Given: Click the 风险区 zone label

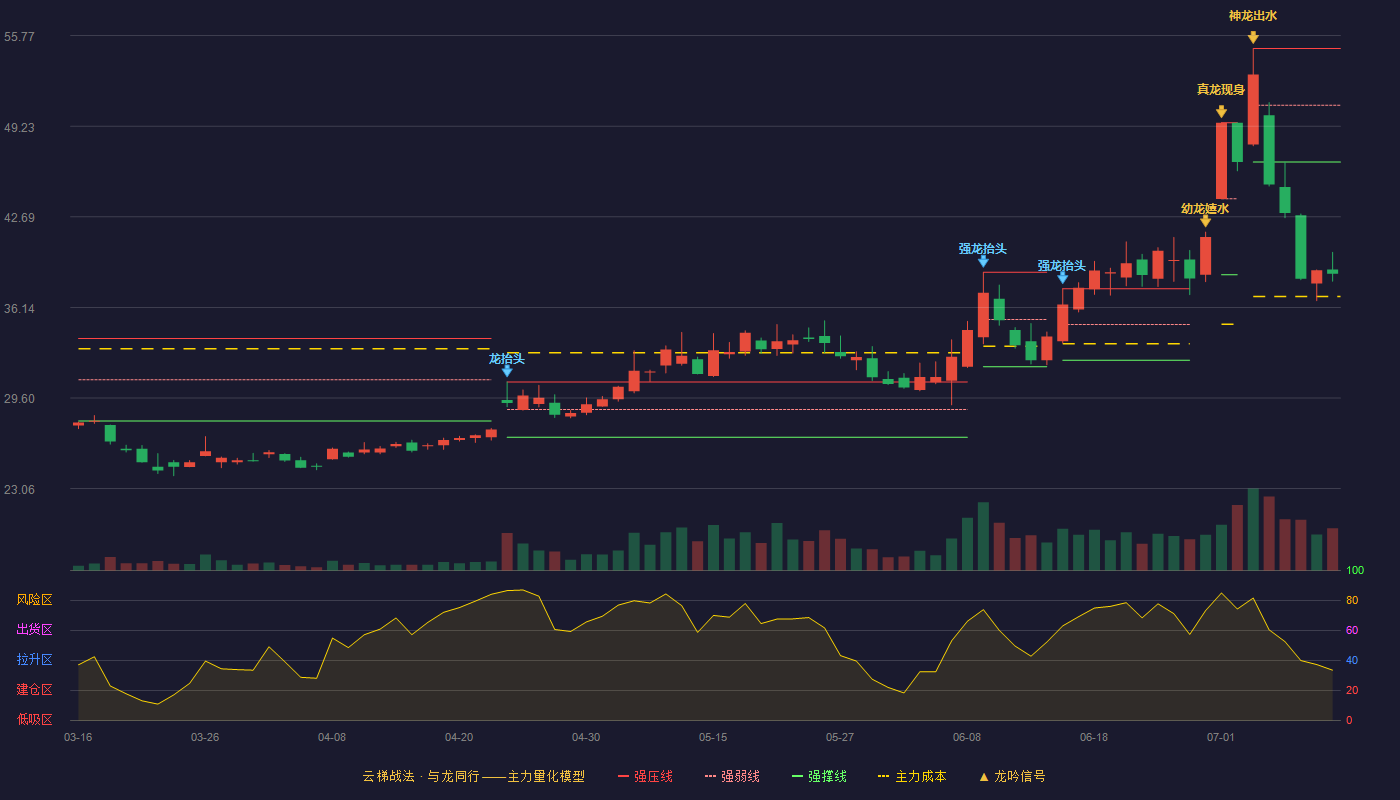Looking at the screenshot, I should point(34,600).
